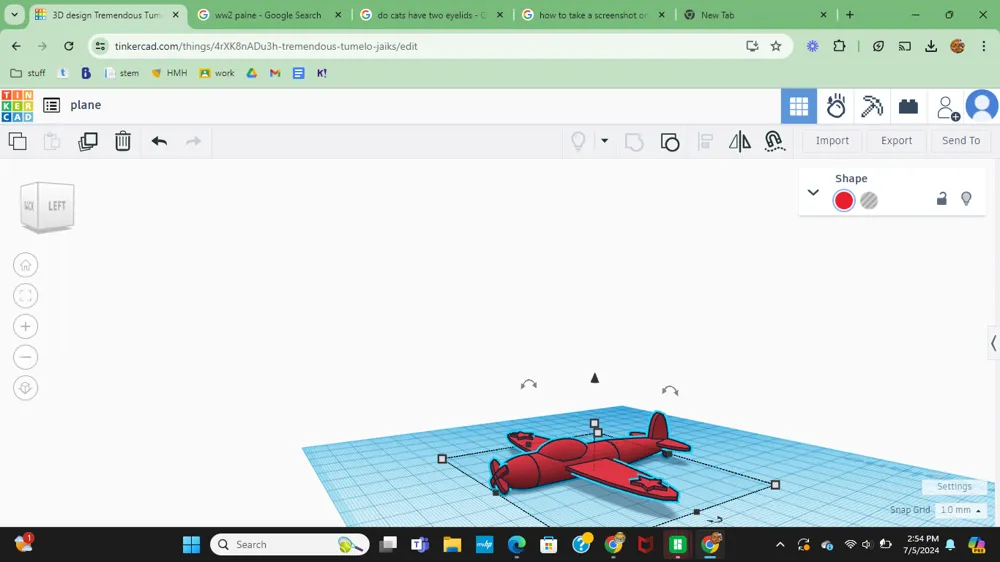Toggle the shape lock icon
1000x562 pixels.
tap(941, 199)
